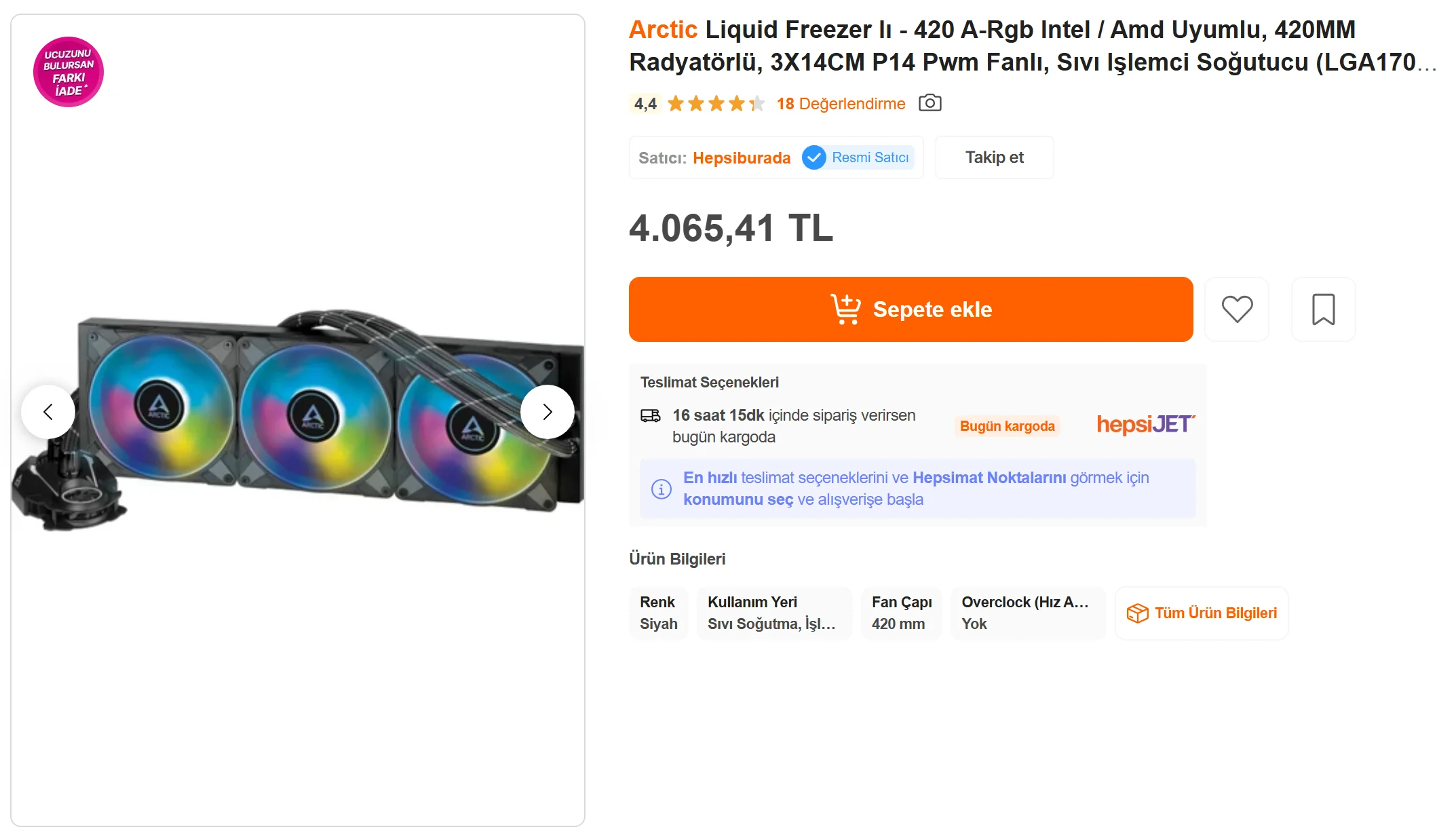Click the Fan Çapı 420 mm chip
1456x840 pixels.
click(x=901, y=613)
